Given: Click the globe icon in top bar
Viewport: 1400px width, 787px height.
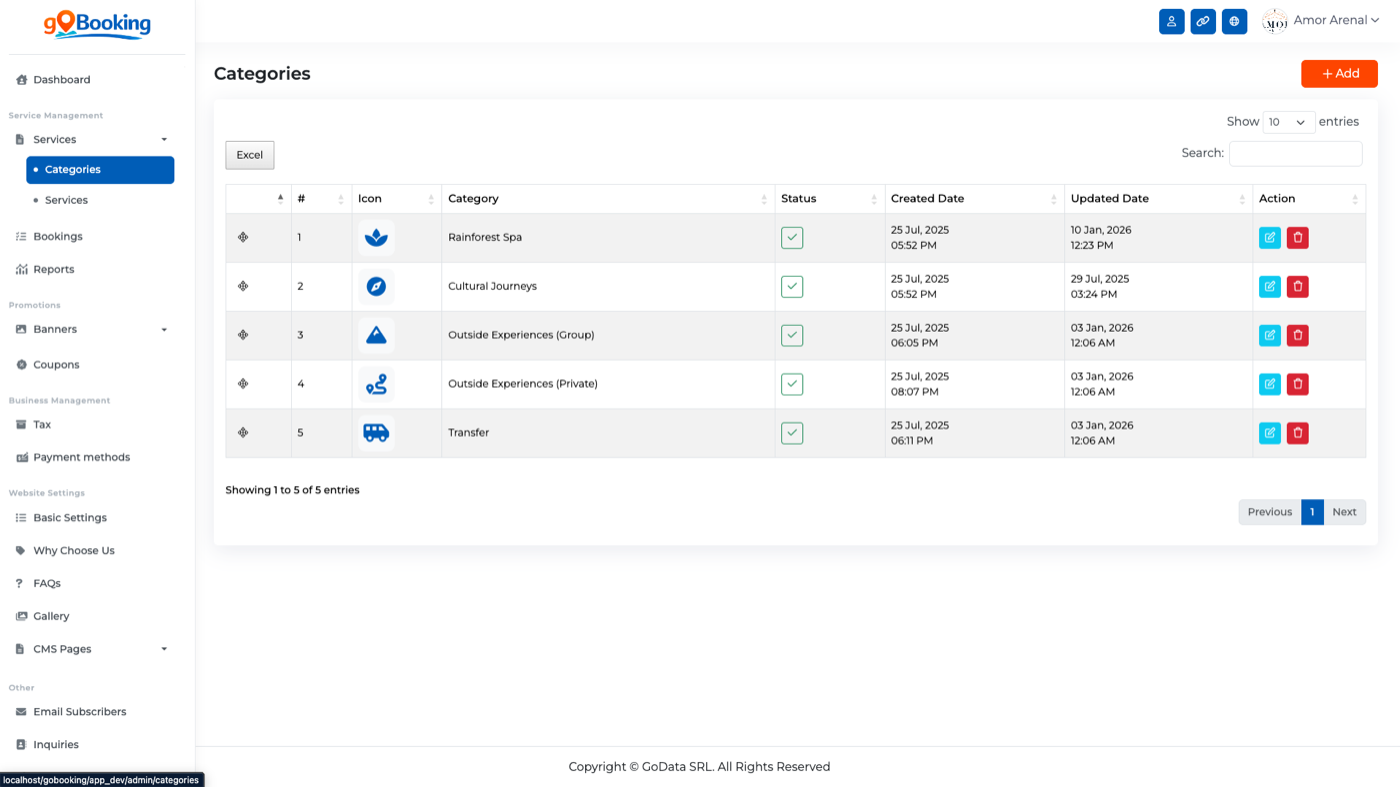Looking at the screenshot, I should (1235, 21).
